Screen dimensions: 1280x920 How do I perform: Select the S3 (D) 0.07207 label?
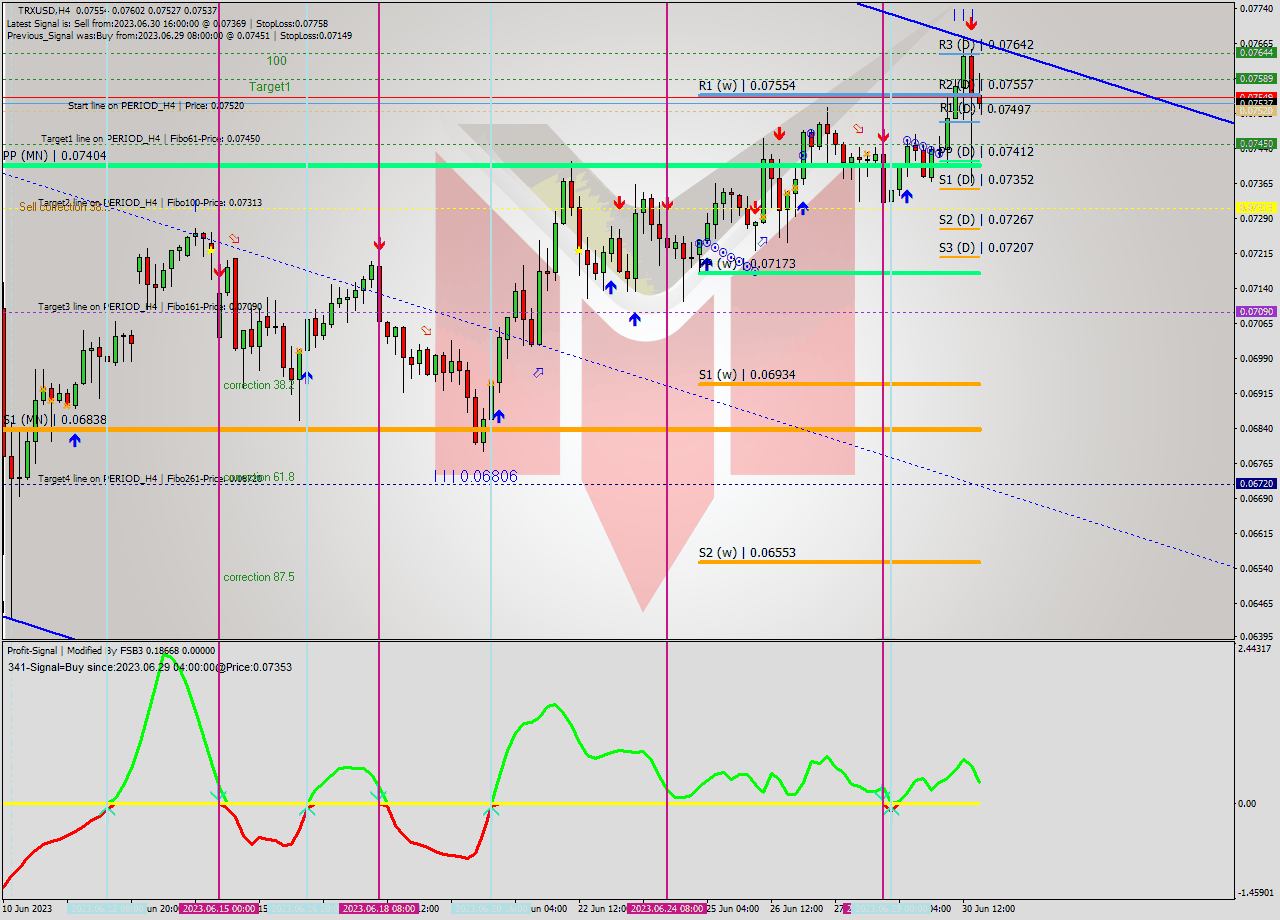pos(986,247)
